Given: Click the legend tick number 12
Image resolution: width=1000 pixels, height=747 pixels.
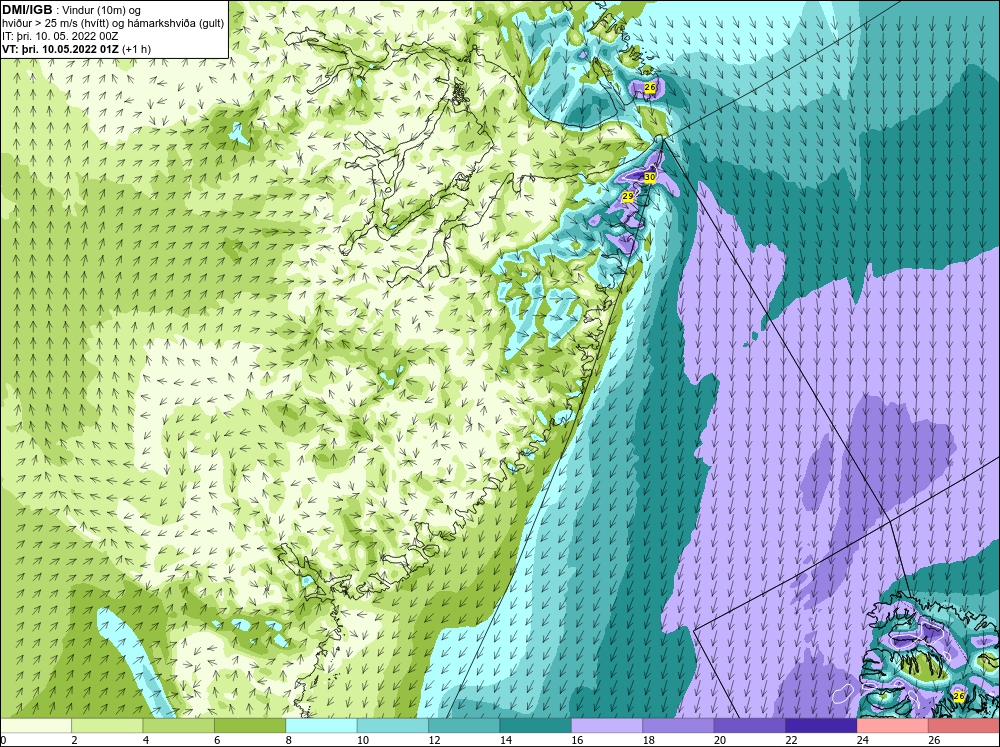Looking at the screenshot, I should [x=434, y=740].
